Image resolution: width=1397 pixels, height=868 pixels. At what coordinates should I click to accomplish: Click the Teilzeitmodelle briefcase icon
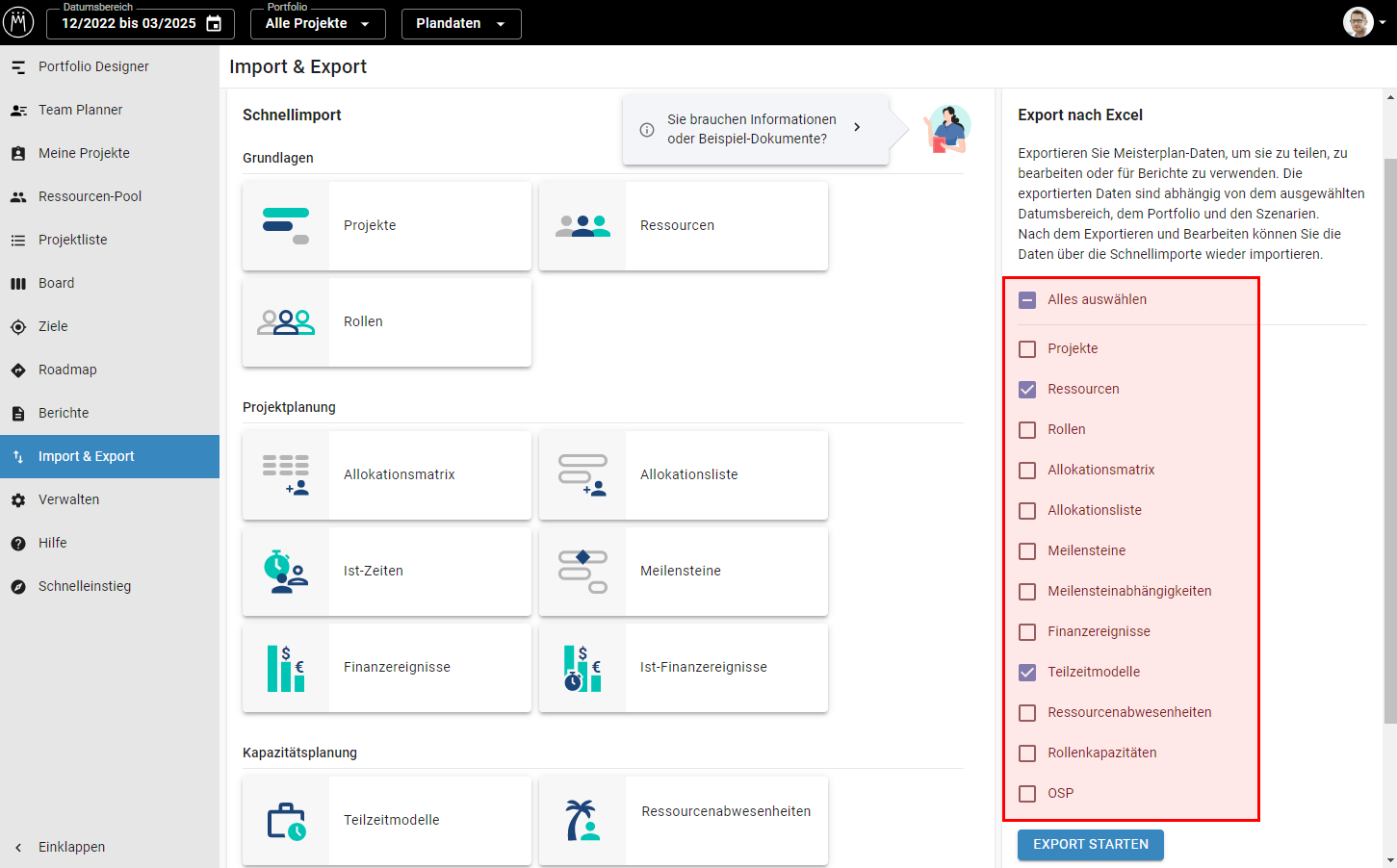tap(286, 821)
